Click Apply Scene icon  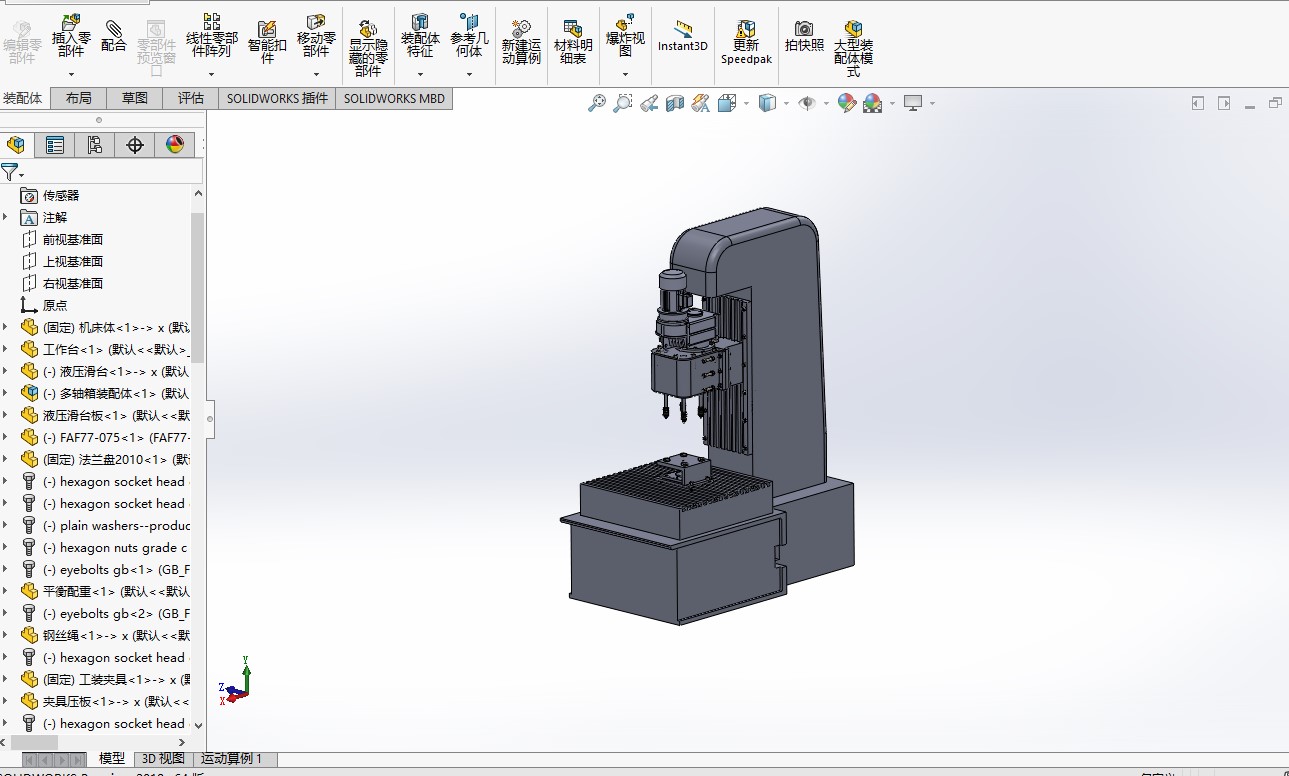[872, 103]
